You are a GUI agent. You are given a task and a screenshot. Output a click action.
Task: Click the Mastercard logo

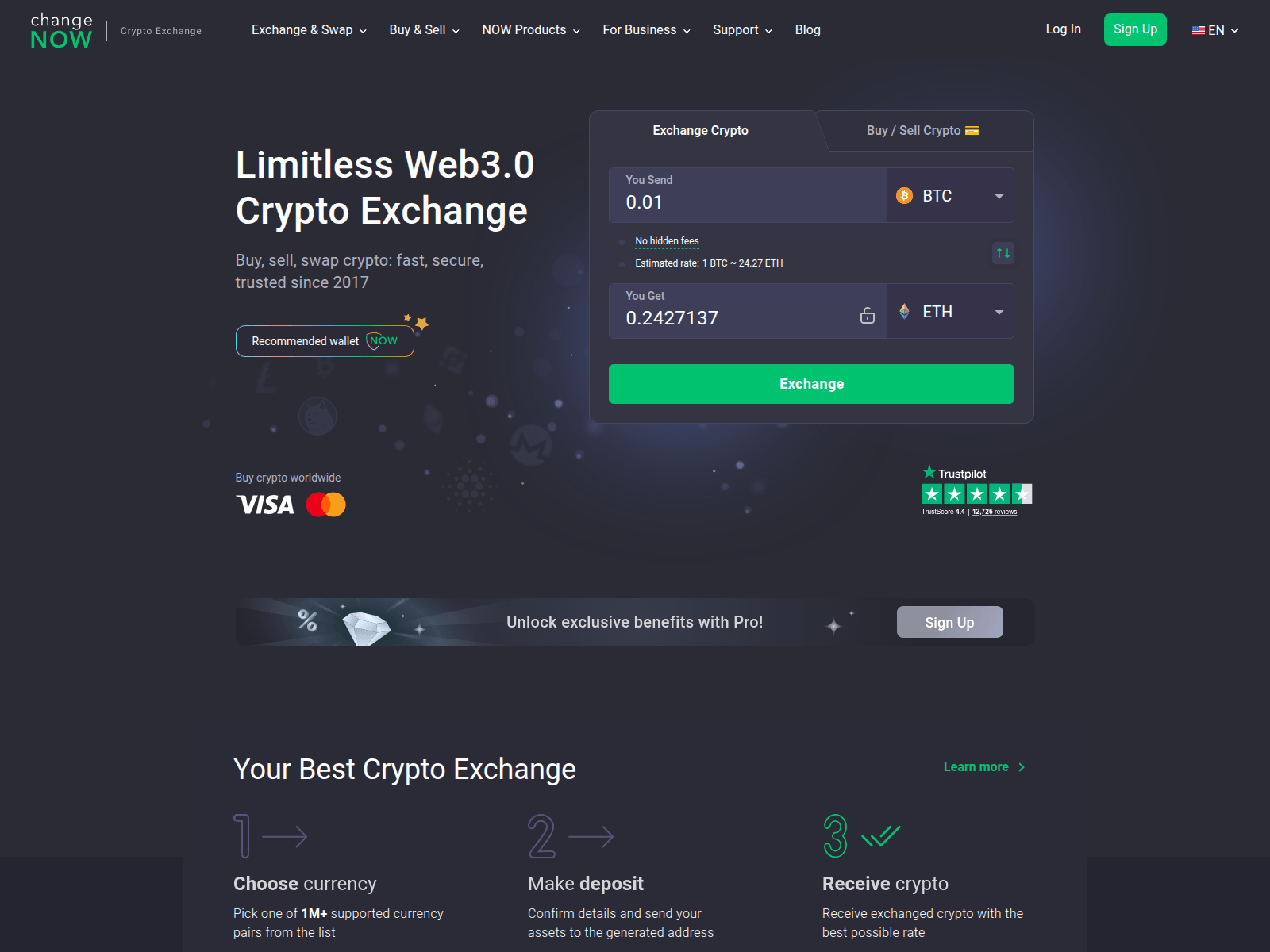tap(326, 505)
